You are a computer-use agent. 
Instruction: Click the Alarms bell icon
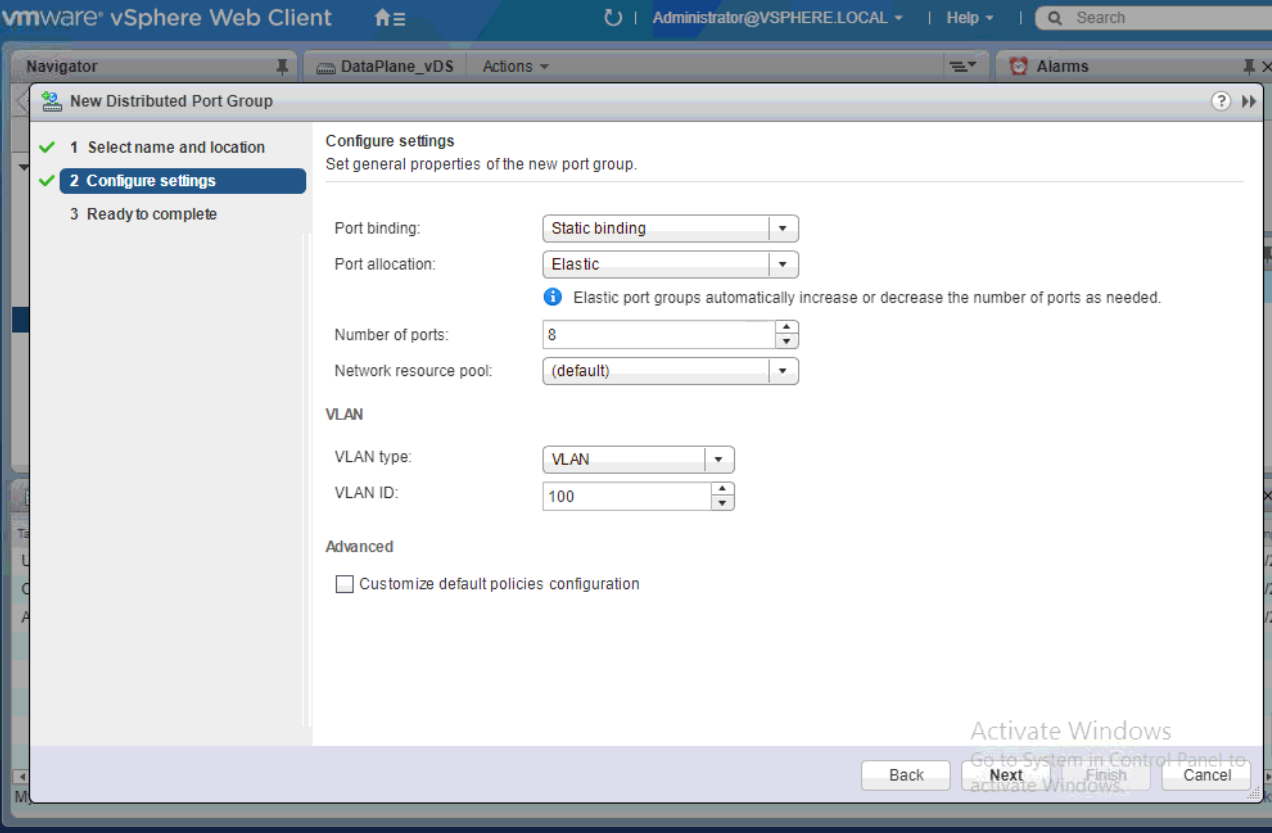(1018, 66)
